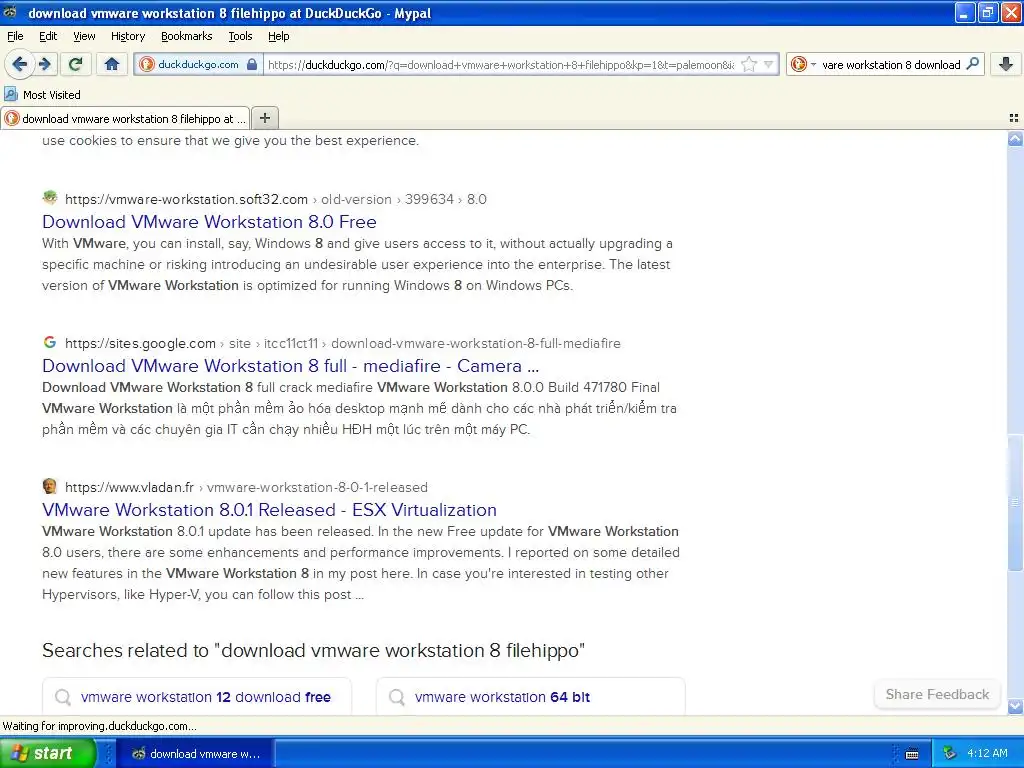Viewport: 1024px width, 768px height.
Task: Click the old-version breadcrumb in soft32 result
Action: point(356,199)
